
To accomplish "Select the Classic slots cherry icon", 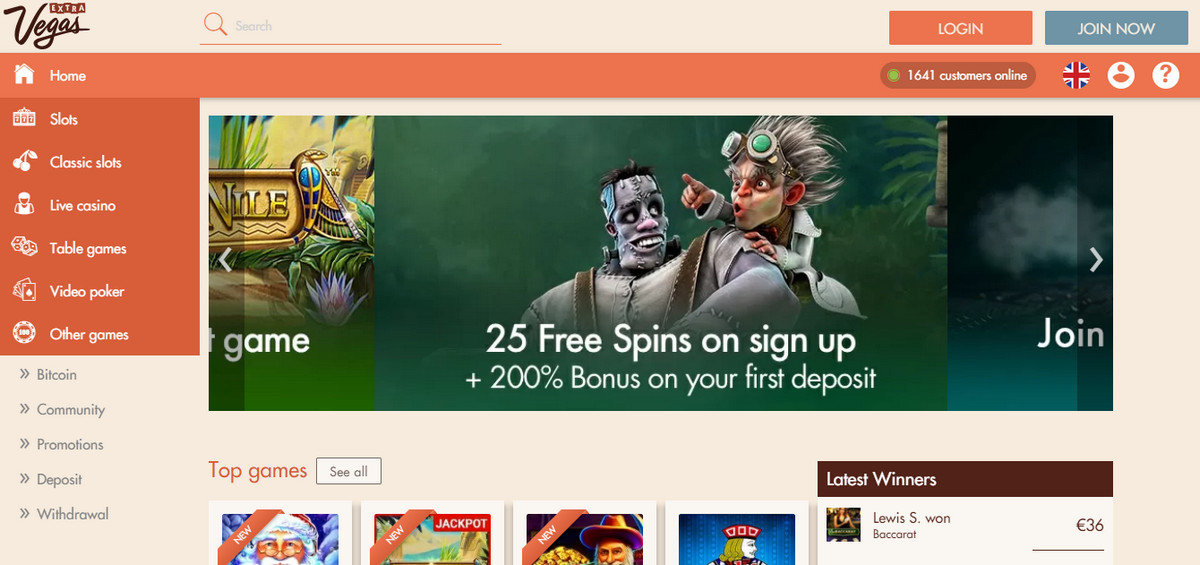I will click(x=24, y=162).
